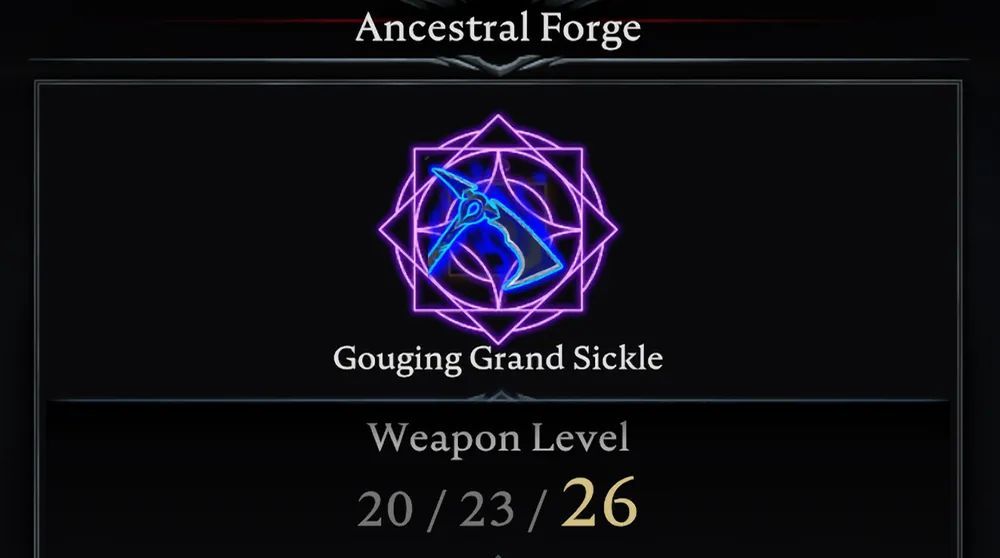
Task: Click the Gouging Grand Sickle item name
Action: [498, 358]
